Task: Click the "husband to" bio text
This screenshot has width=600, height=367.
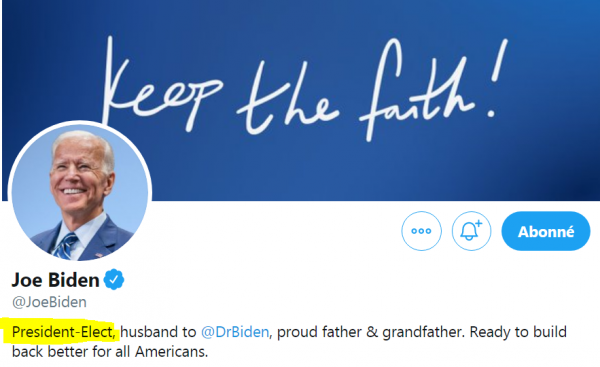Action: pyautogui.click(x=158, y=332)
